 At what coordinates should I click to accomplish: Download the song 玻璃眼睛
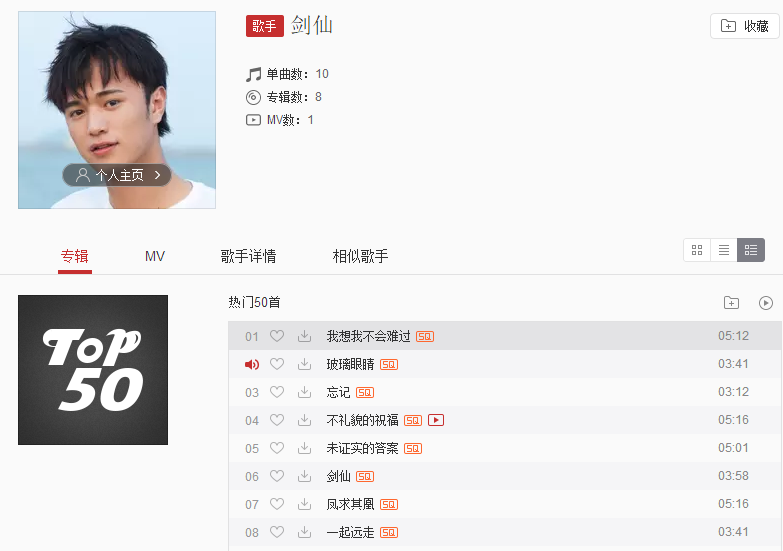(304, 364)
